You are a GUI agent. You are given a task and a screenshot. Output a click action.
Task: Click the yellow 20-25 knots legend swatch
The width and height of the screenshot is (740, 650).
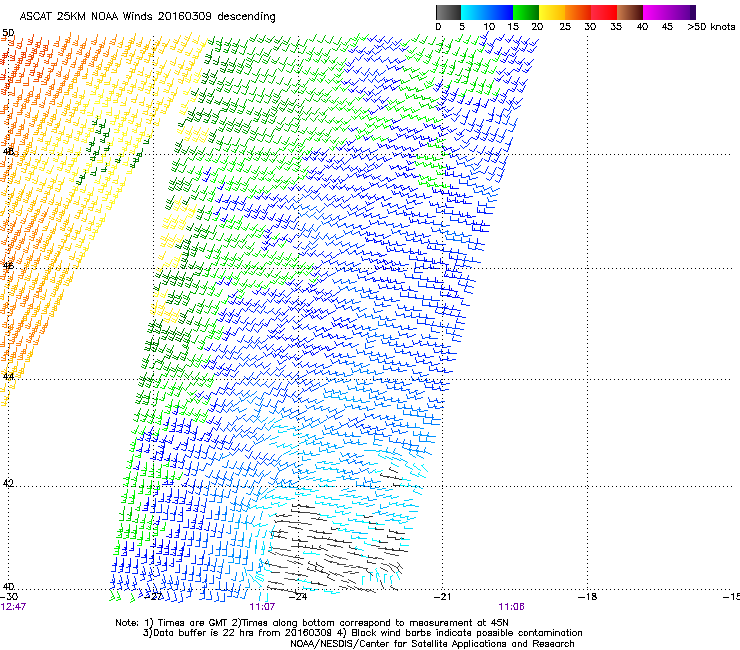pos(552,12)
